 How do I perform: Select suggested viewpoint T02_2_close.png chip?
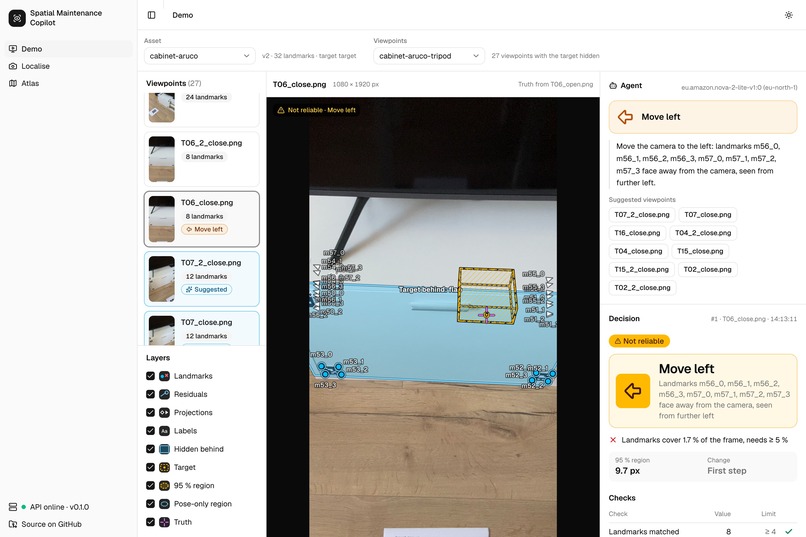643,288
